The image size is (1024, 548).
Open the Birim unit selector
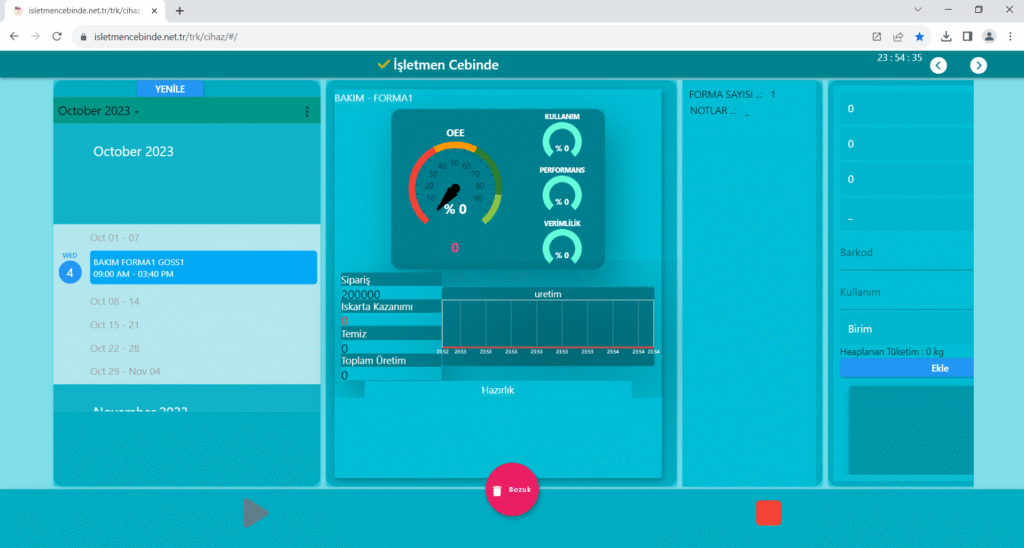[905, 329]
